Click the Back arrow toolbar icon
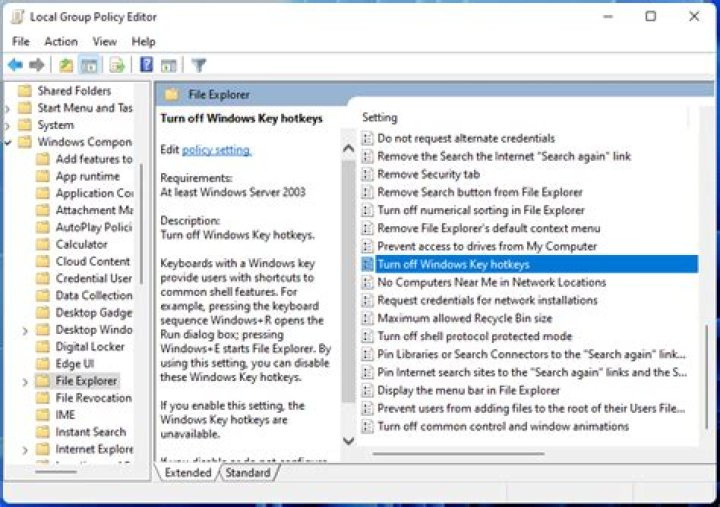720x507 pixels. [x=15, y=65]
